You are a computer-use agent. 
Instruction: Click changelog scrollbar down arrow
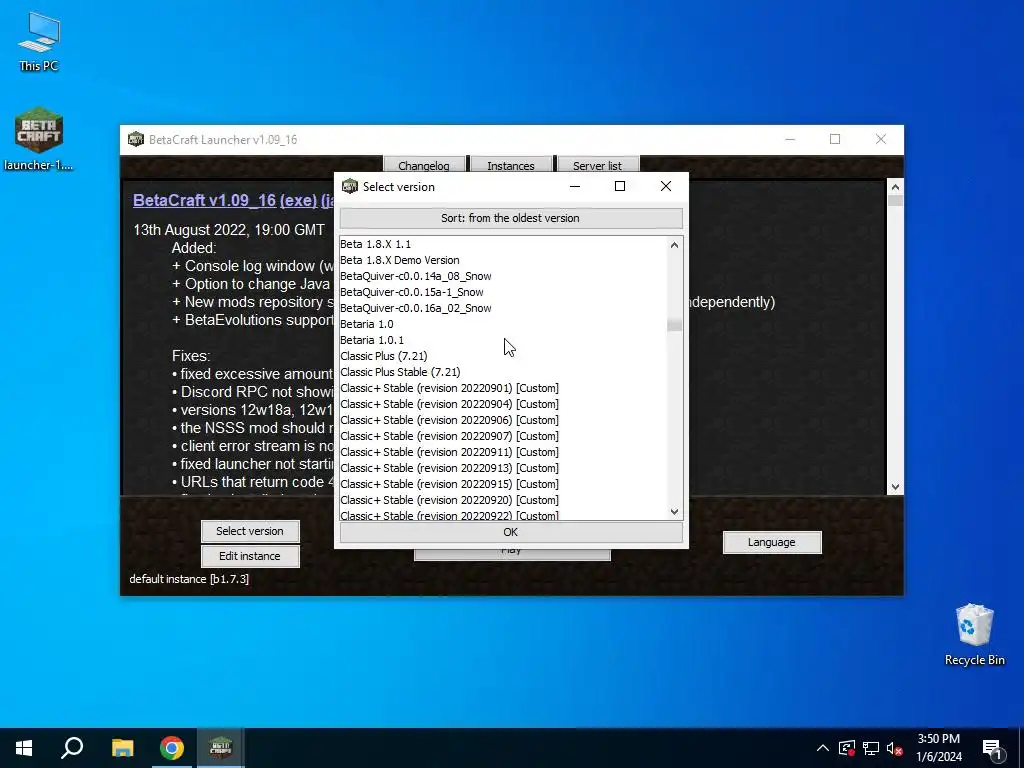point(895,487)
